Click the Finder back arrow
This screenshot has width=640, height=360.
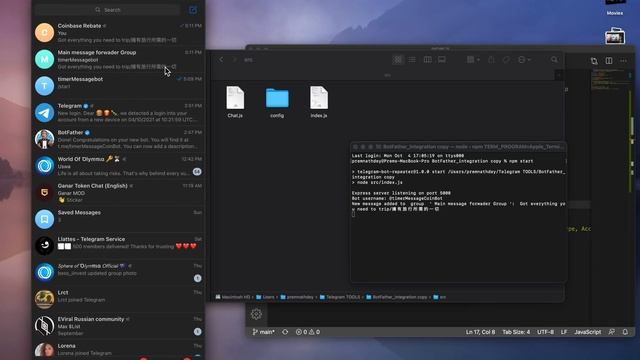221,60
